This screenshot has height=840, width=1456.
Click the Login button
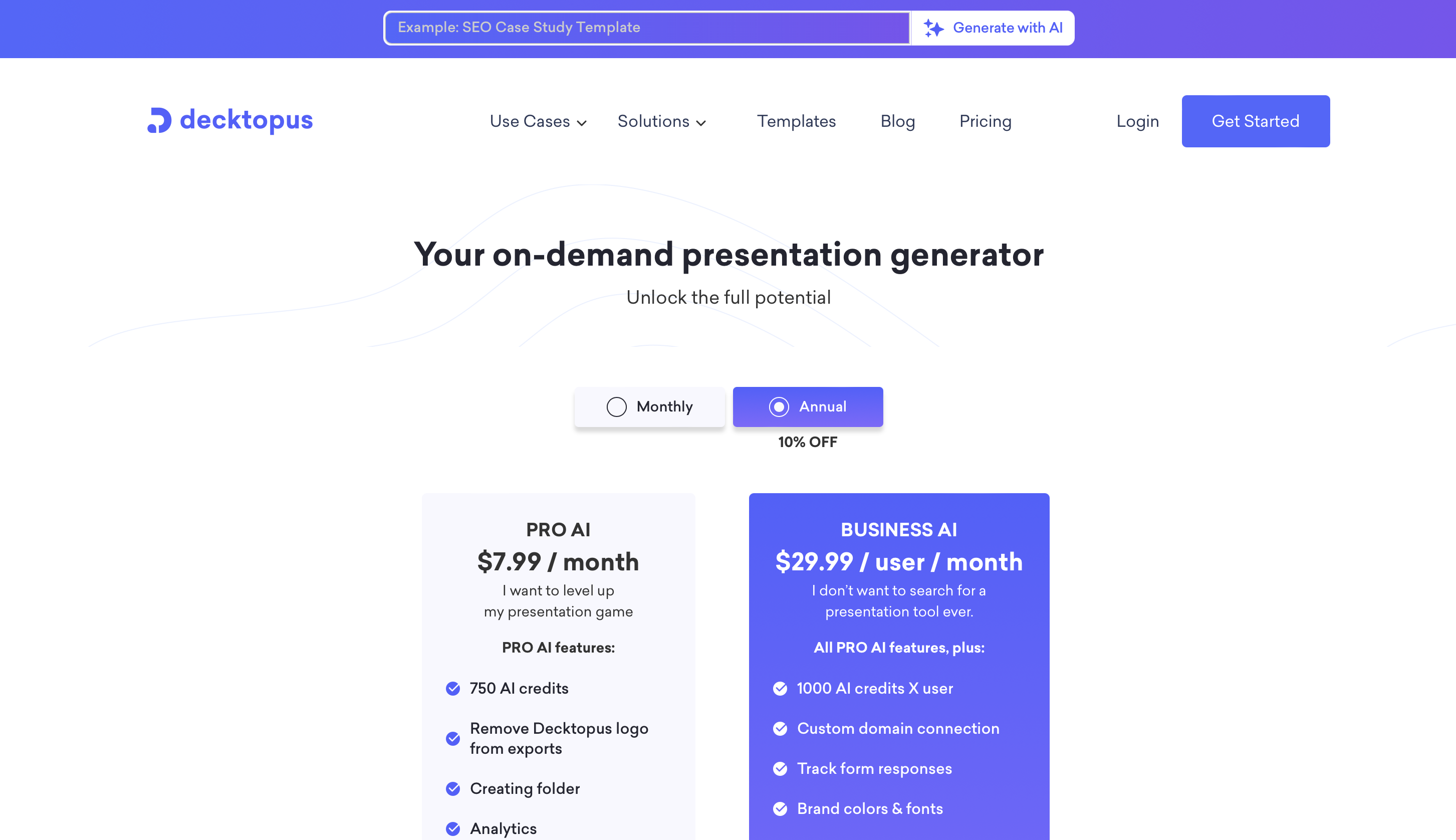point(1137,121)
